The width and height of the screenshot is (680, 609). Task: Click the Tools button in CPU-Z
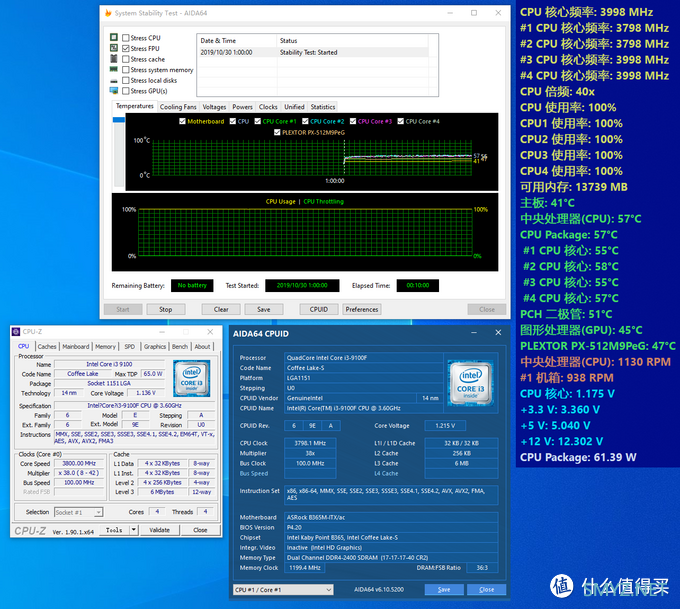[114, 530]
